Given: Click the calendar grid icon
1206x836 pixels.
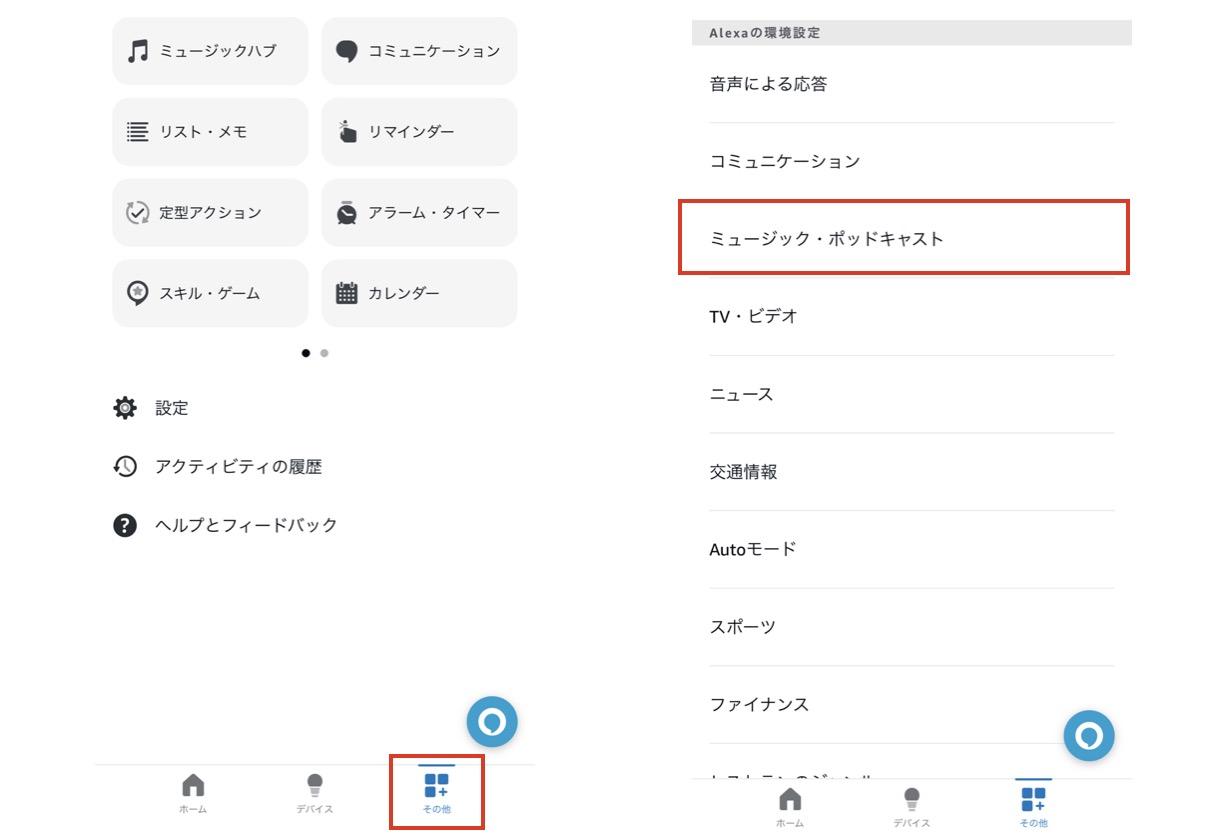Looking at the screenshot, I should [347, 293].
